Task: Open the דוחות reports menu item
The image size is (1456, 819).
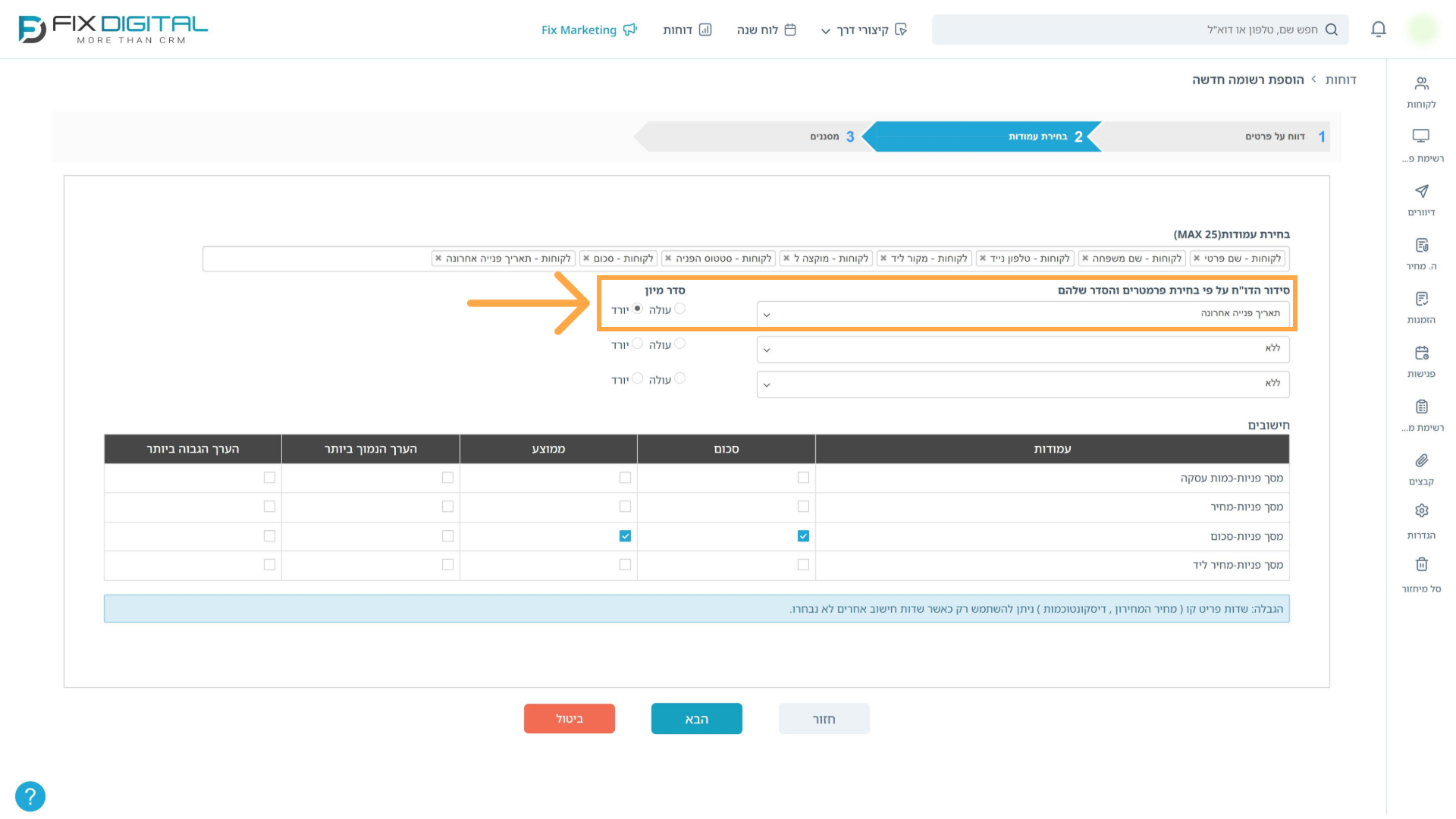Action: point(687,30)
